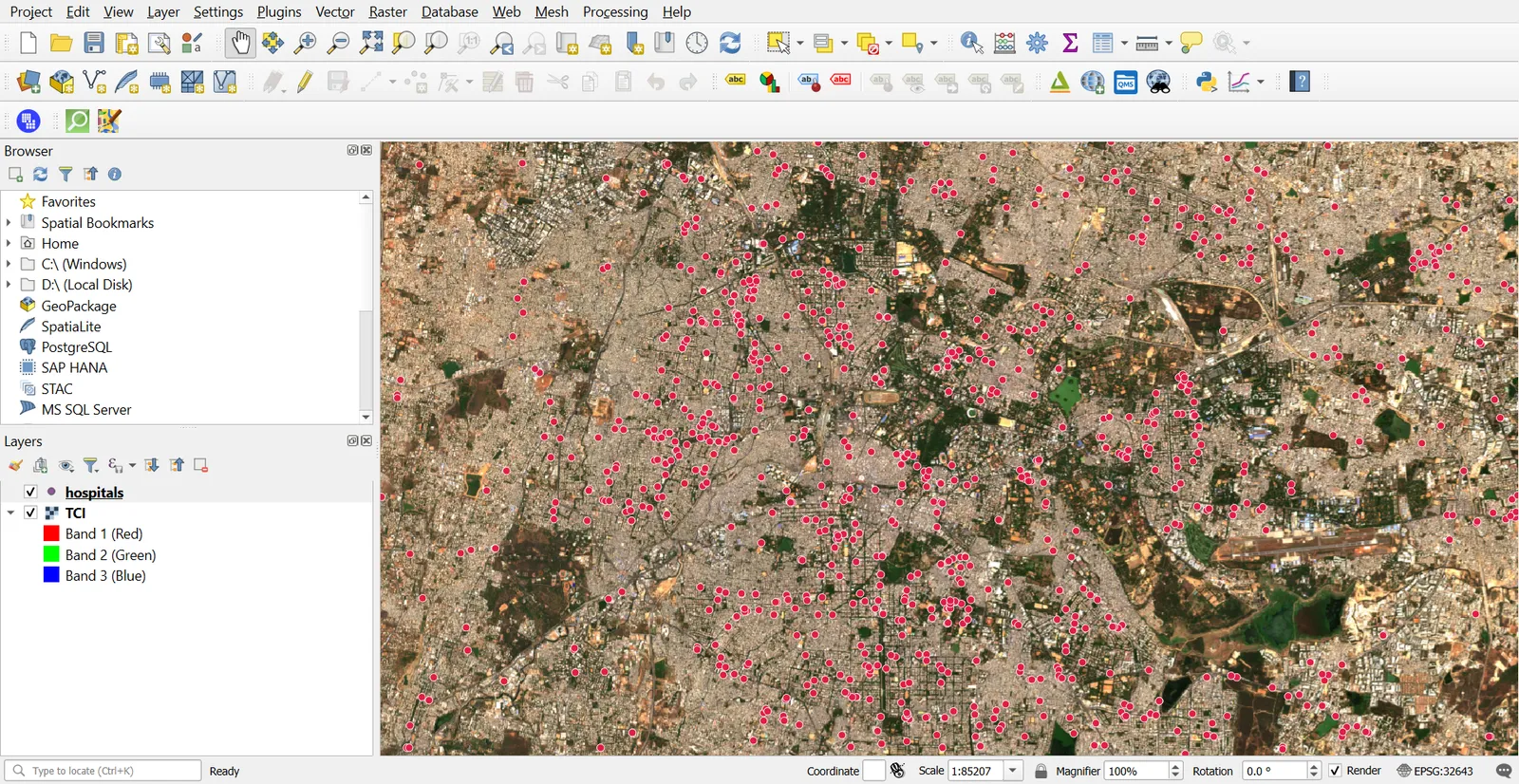Viewport: 1519px width, 784px height.
Task: Toggle the mouse-position extents display icon
Action: (x=897, y=771)
